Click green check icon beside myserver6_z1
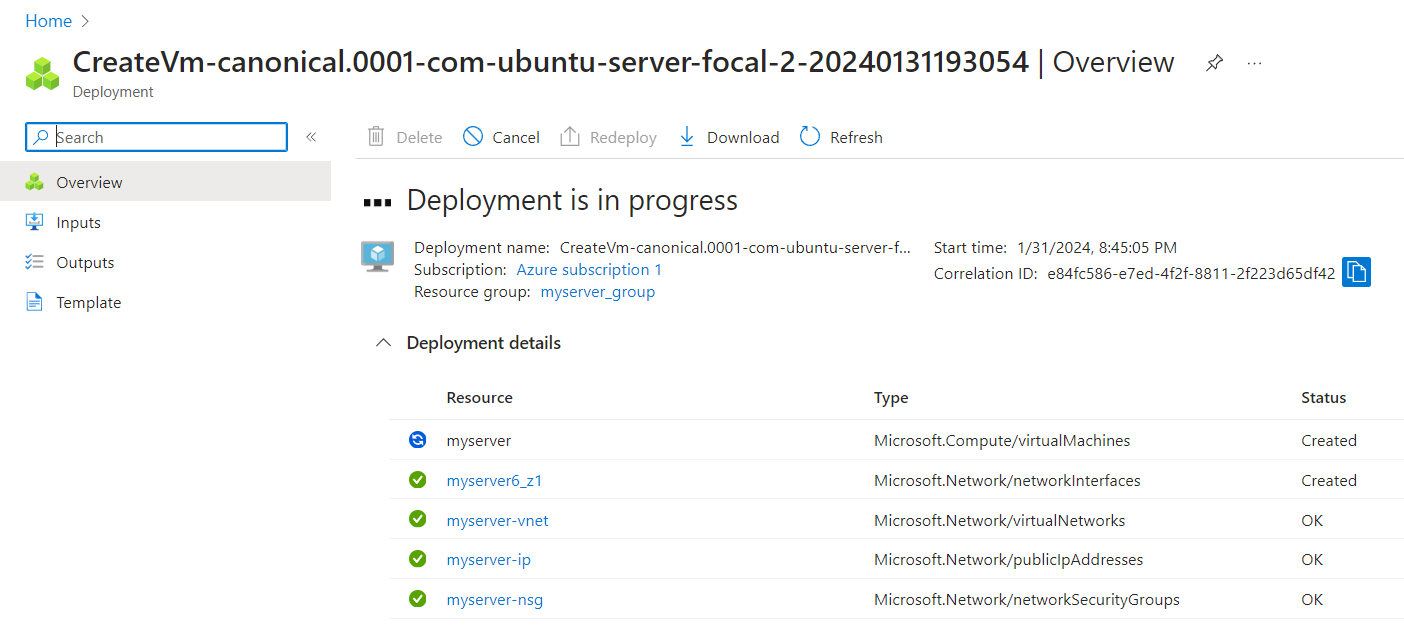Image resolution: width=1404 pixels, height=631 pixels. click(418, 480)
